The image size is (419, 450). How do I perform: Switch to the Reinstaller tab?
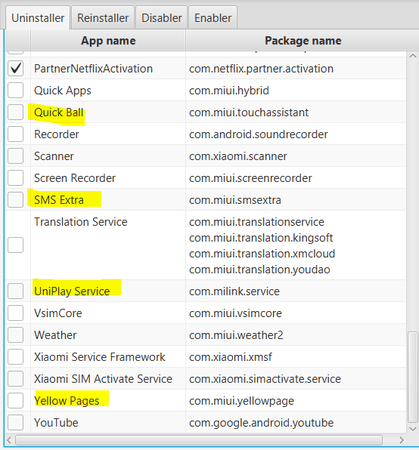point(103,18)
